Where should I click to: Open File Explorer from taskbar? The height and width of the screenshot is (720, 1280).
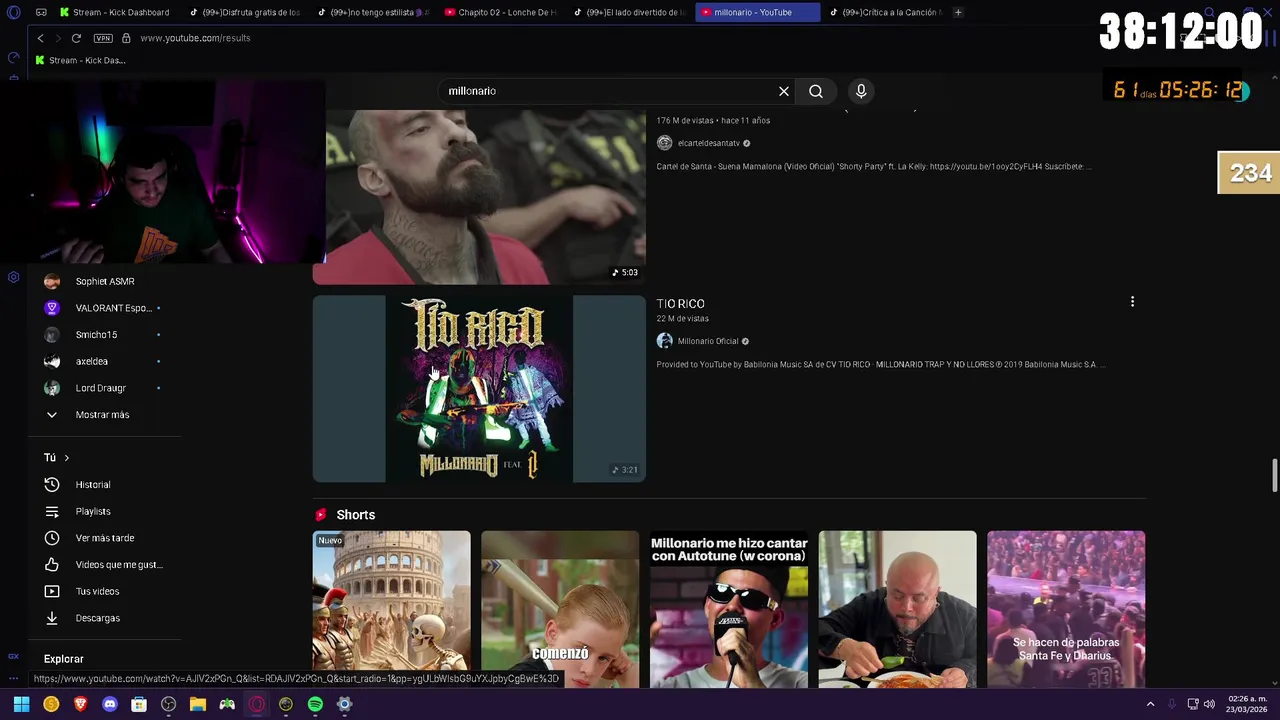tap(198, 704)
